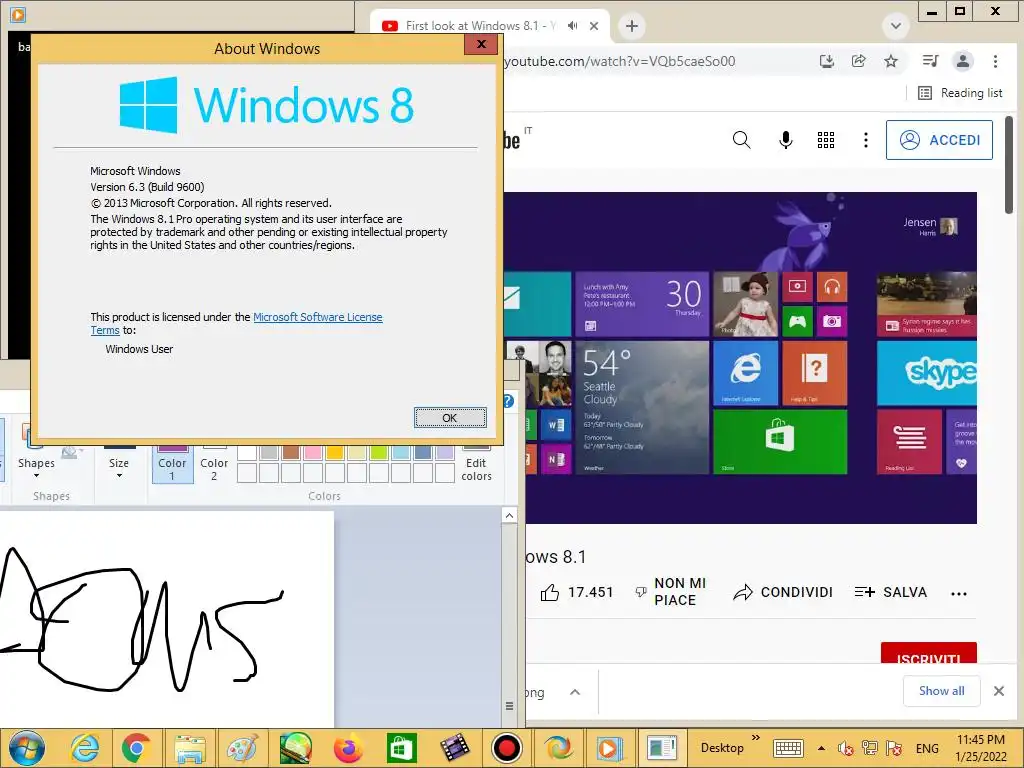Screen dimensions: 1024x768
Task: Open the YouTube apps grid icon
Action: coord(825,140)
